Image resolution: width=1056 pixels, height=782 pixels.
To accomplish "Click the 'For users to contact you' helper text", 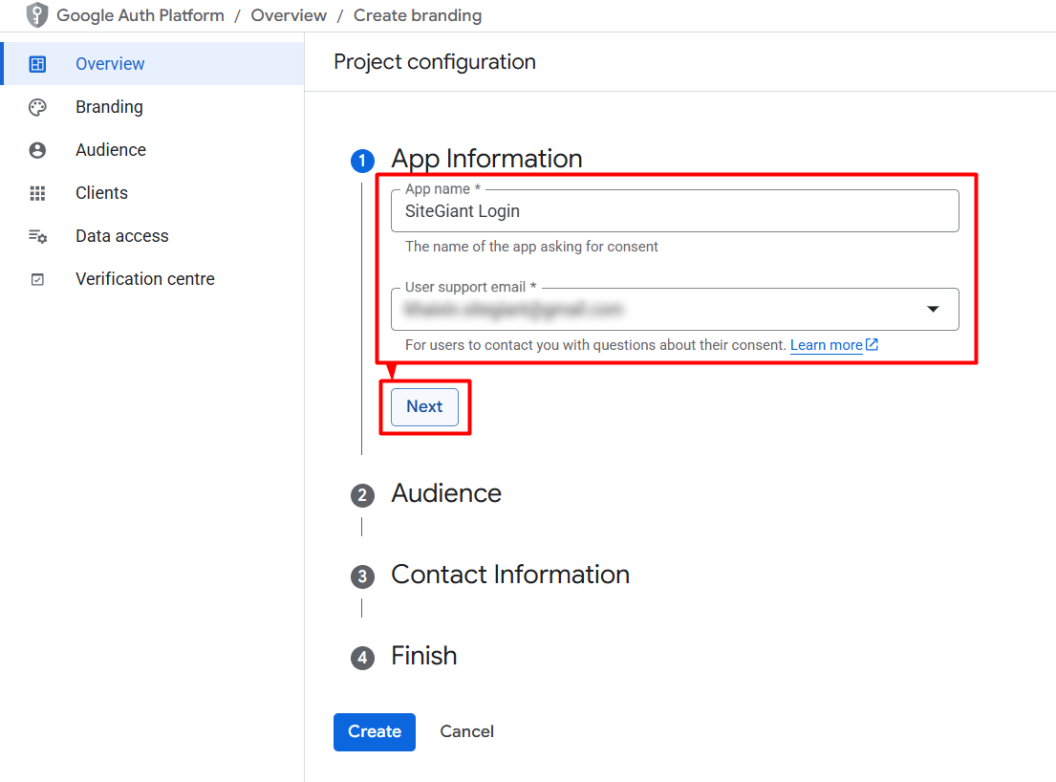I will coord(595,345).
